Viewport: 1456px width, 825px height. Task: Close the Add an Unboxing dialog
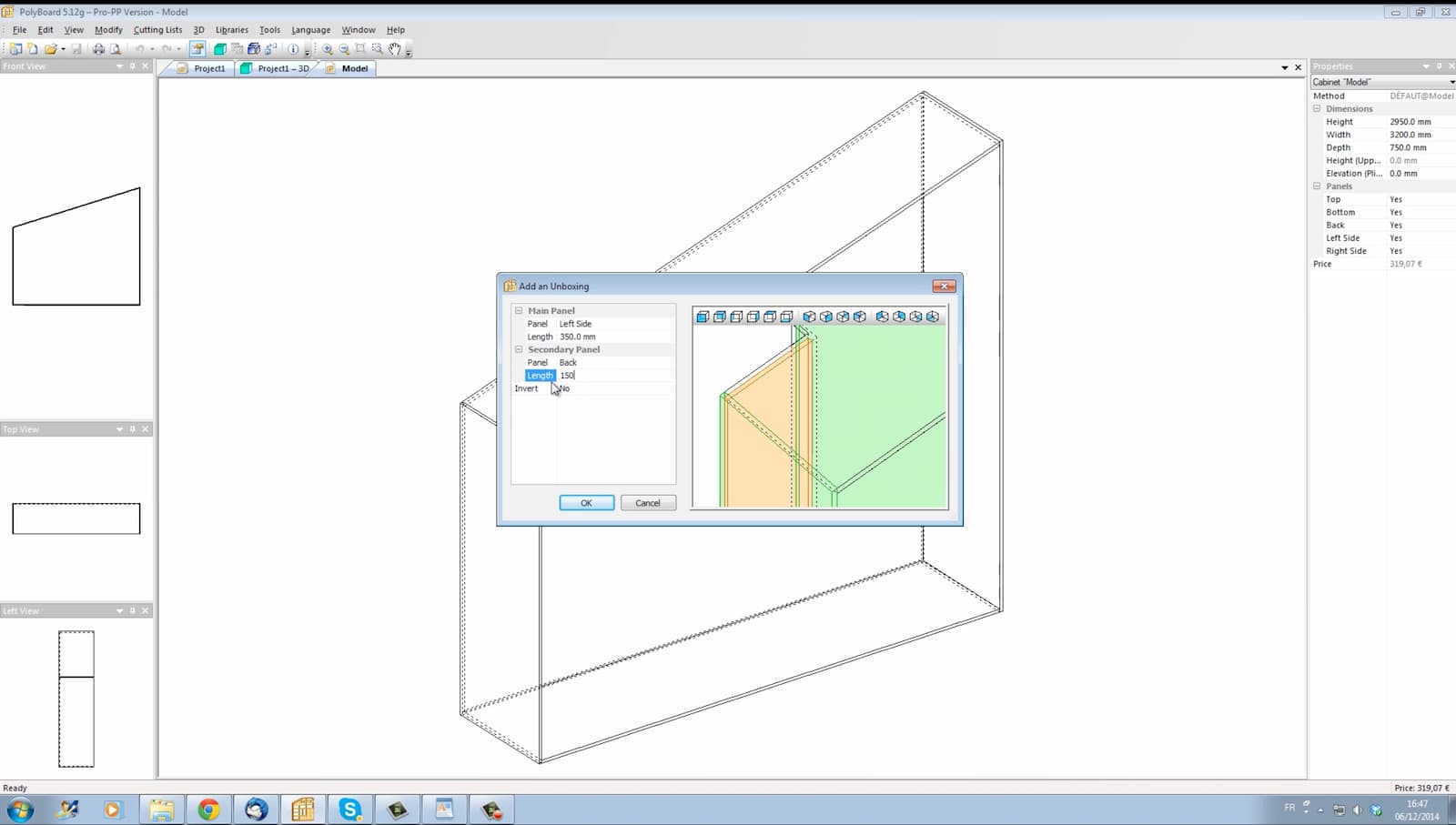click(x=944, y=286)
